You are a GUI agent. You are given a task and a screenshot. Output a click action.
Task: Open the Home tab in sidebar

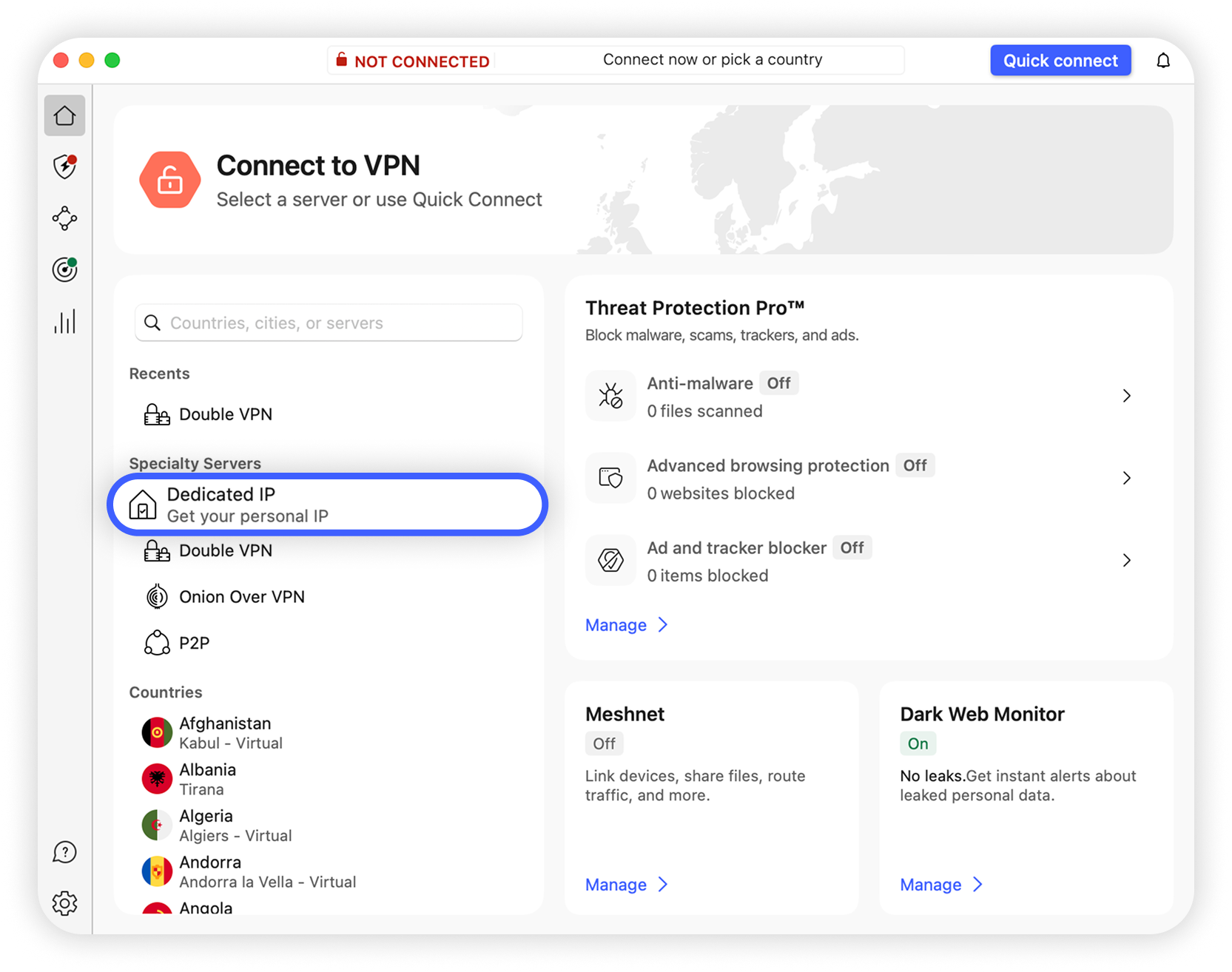[64, 115]
